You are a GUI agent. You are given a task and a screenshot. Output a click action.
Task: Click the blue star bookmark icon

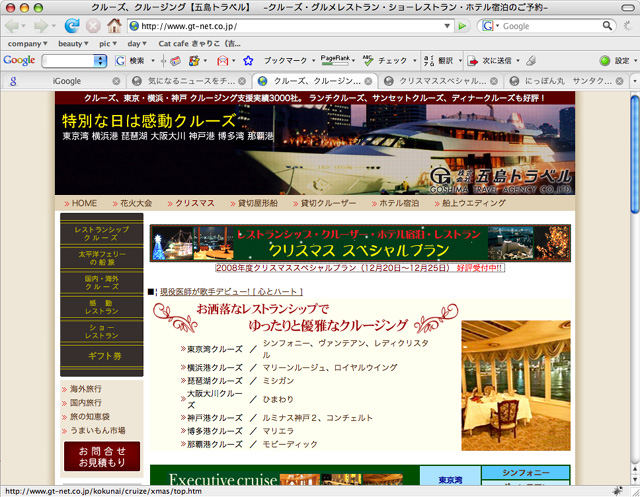248,61
